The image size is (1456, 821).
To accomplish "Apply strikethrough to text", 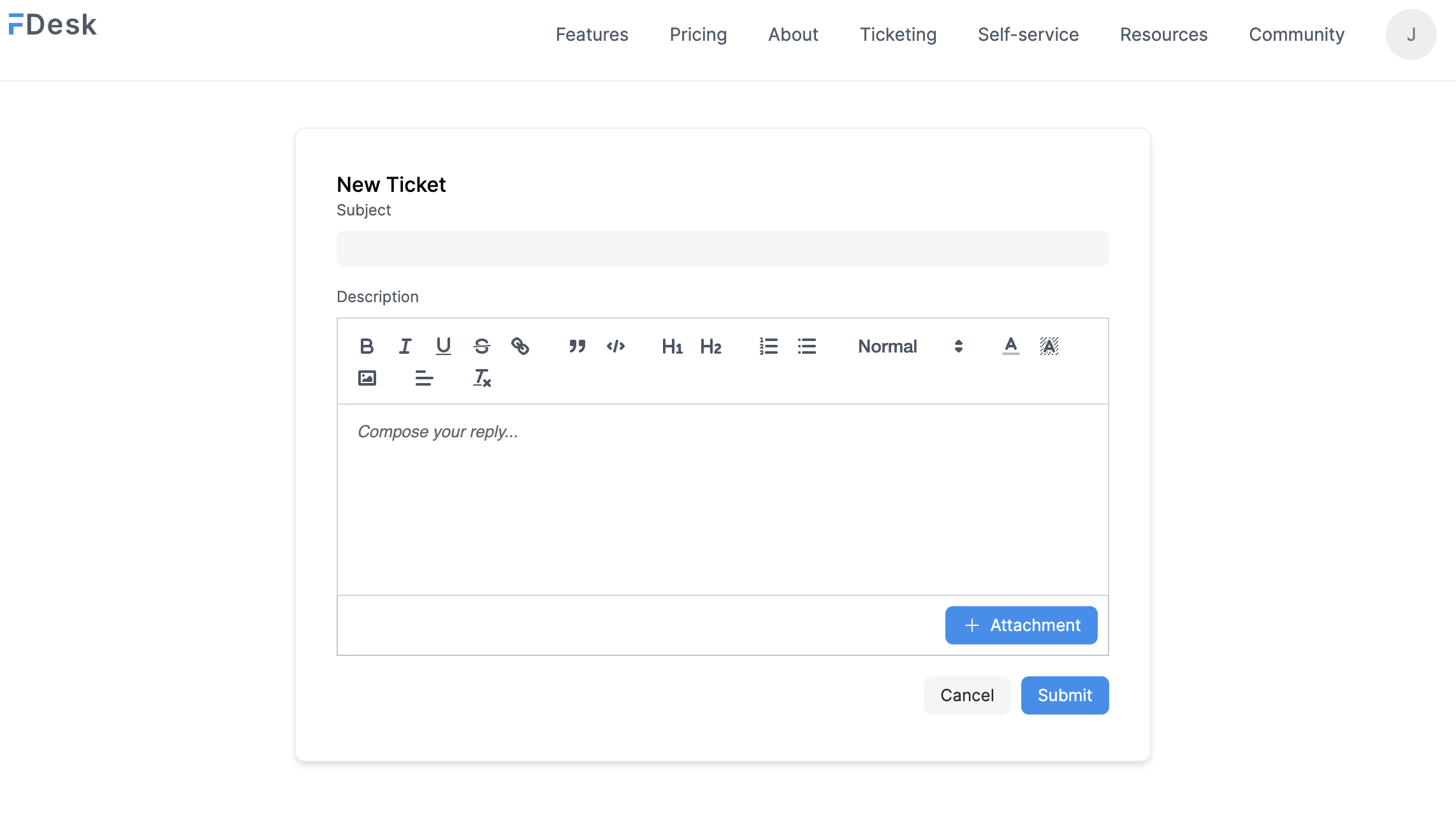I will (x=482, y=346).
